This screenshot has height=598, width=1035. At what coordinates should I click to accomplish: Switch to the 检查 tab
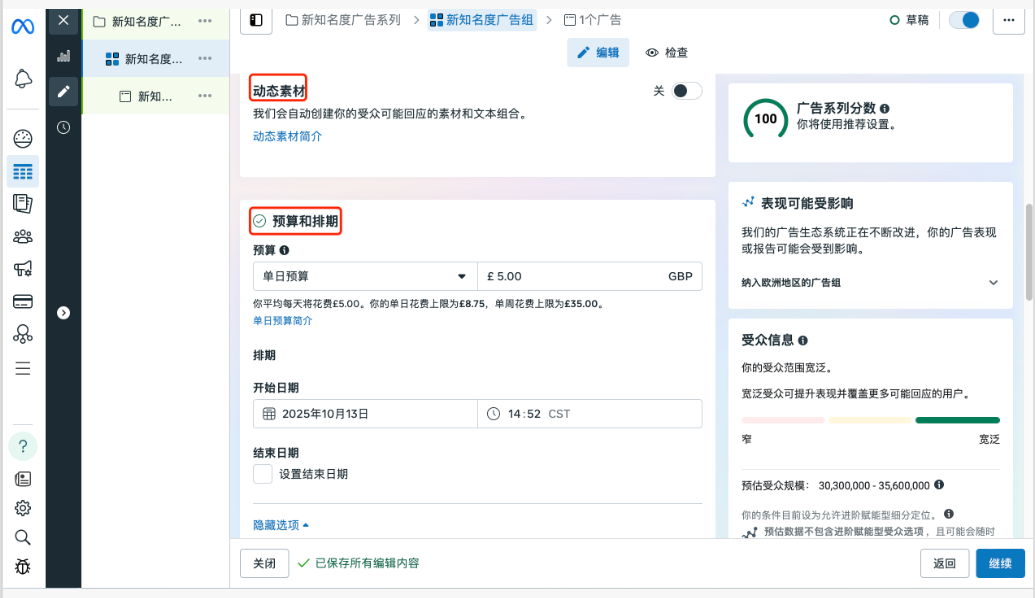click(x=667, y=53)
